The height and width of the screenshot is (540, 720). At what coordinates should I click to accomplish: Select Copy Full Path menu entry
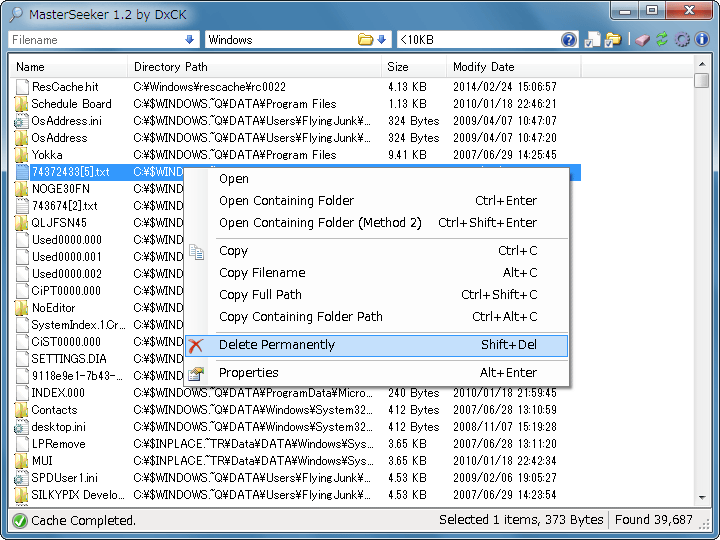[377, 295]
